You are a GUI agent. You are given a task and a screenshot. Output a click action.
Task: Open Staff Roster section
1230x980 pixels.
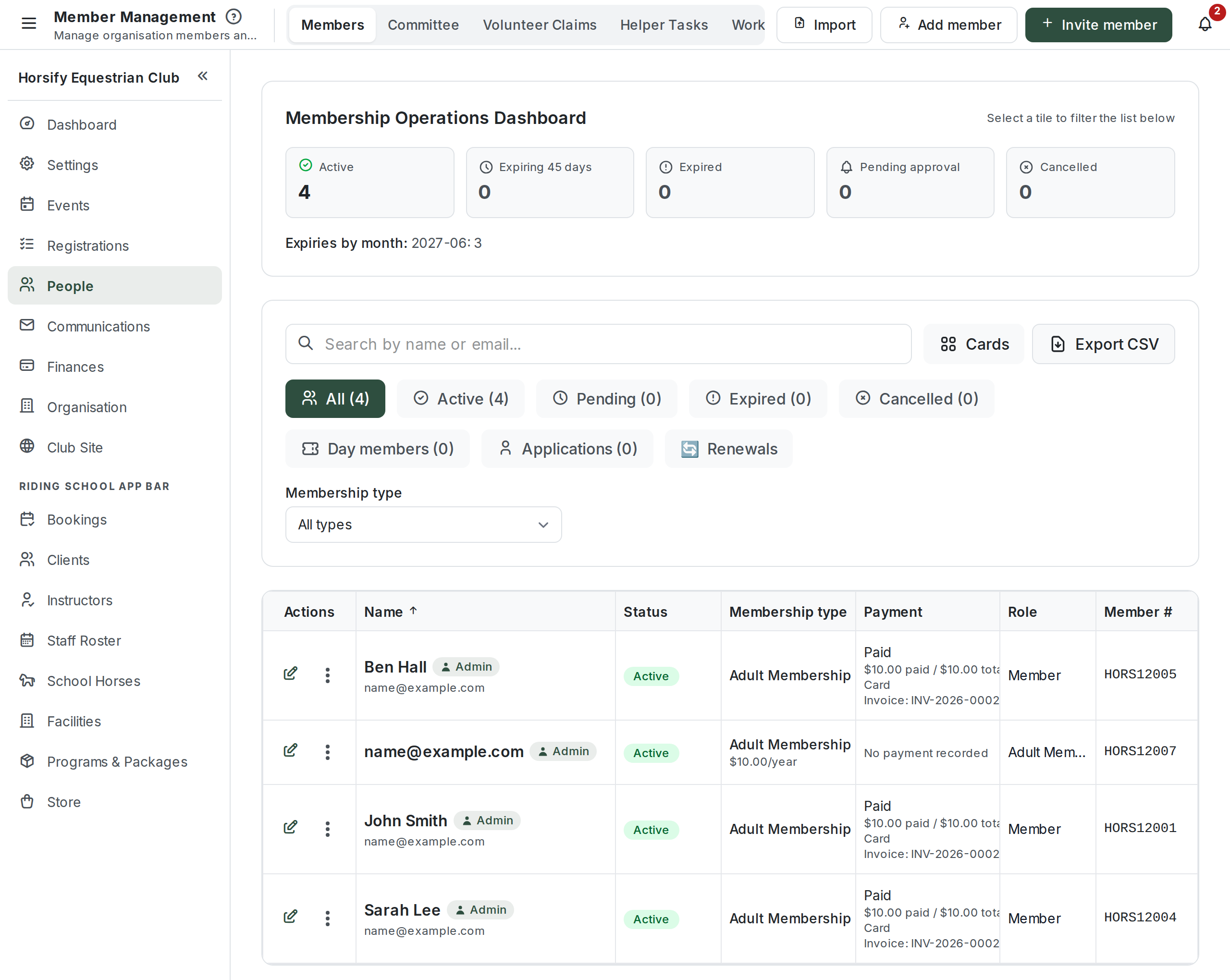tap(115, 640)
